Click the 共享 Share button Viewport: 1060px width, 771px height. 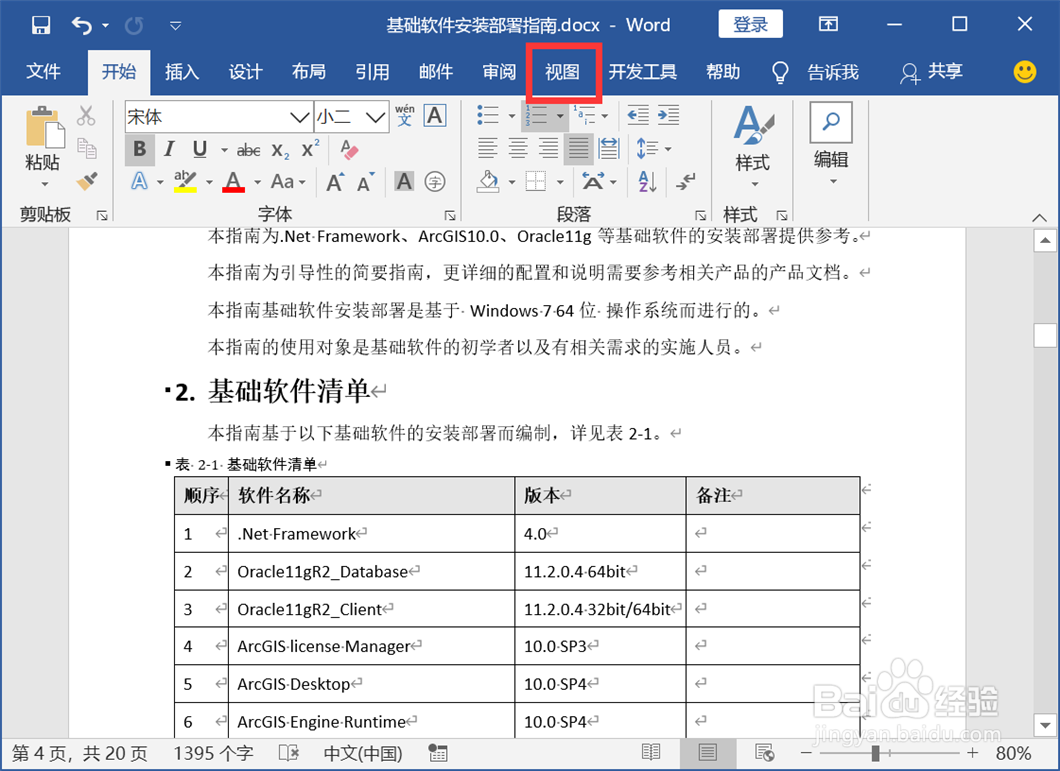tap(931, 71)
